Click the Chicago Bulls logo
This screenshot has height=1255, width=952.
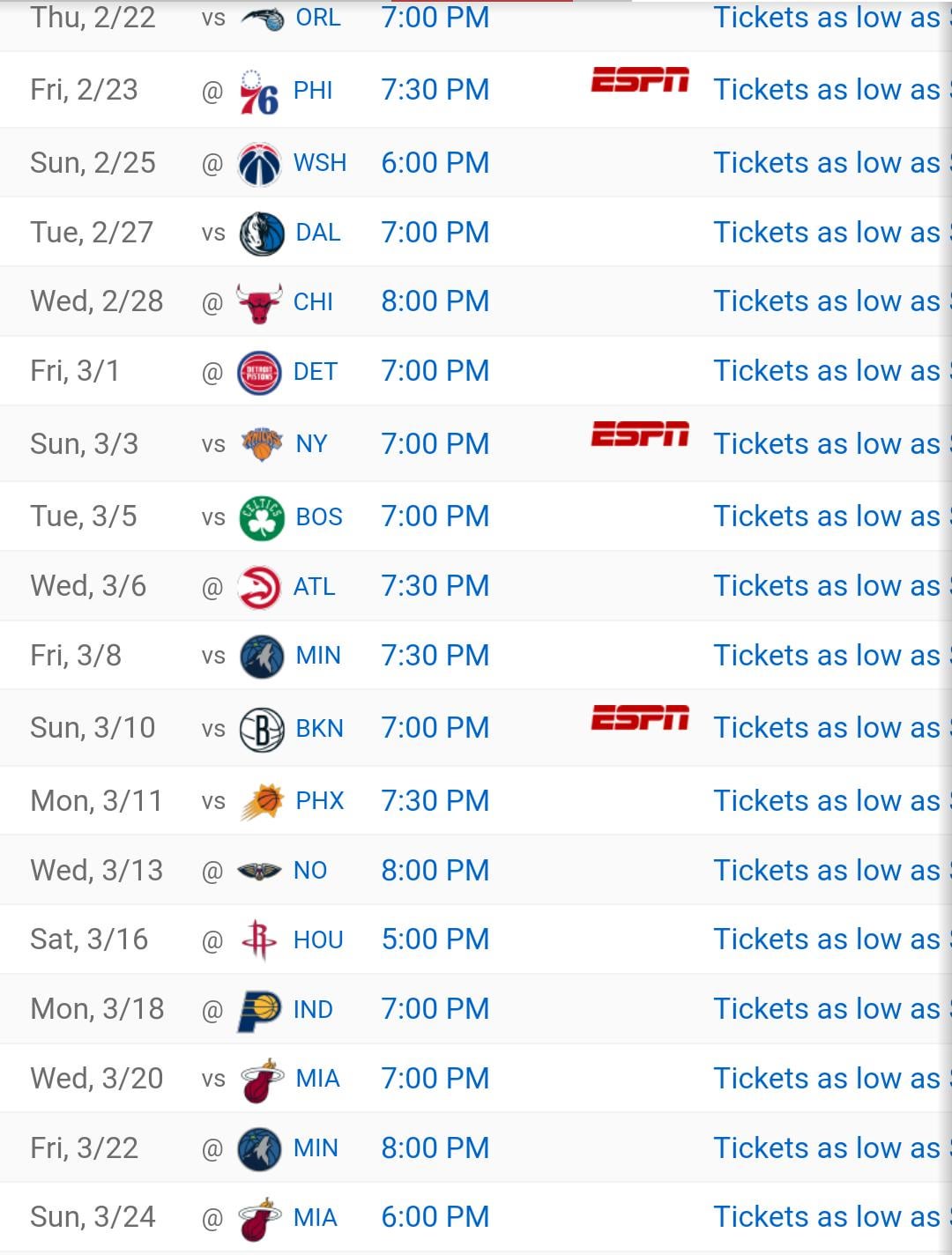click(259, 303)
